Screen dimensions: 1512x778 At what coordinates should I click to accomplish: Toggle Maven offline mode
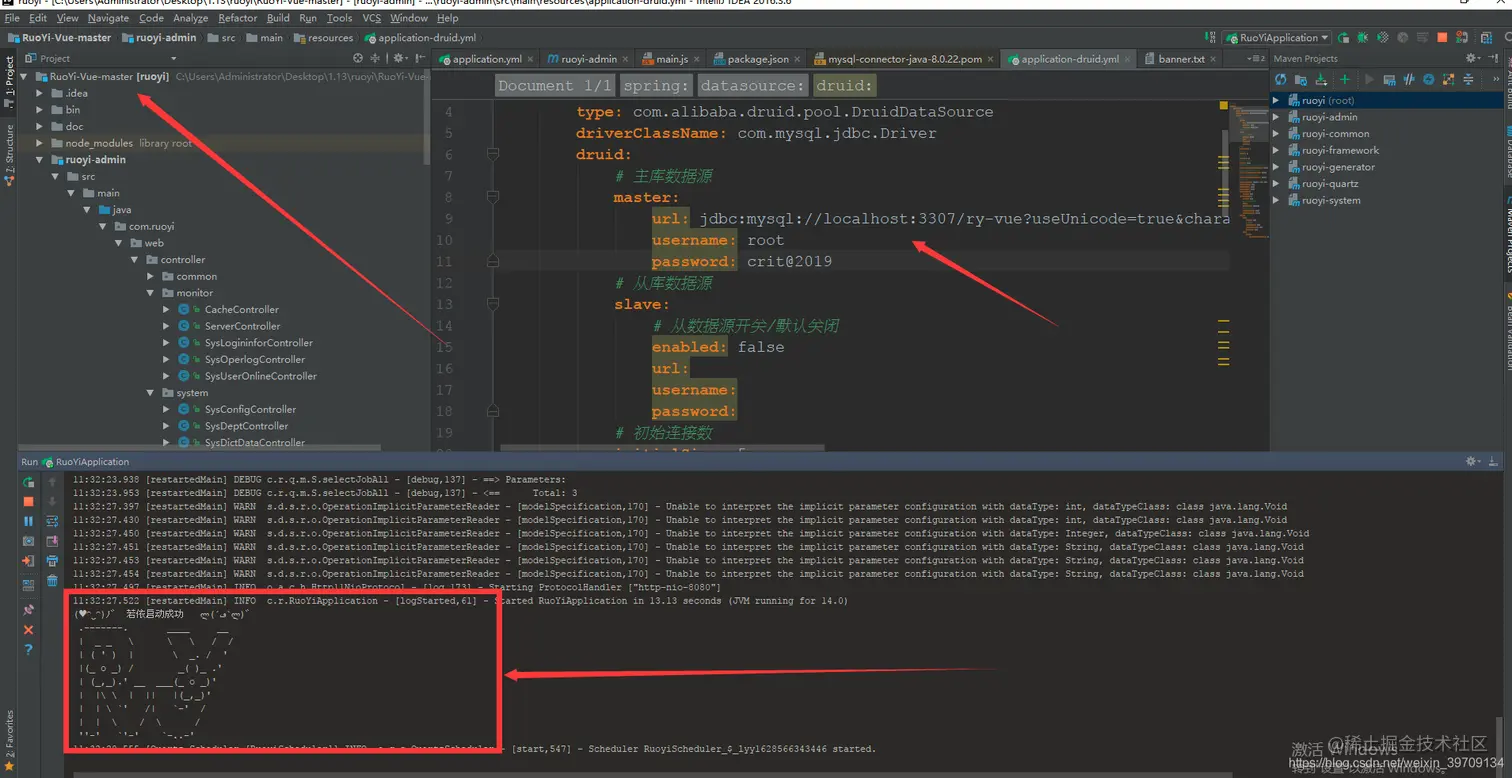(x=1409, y=79)
